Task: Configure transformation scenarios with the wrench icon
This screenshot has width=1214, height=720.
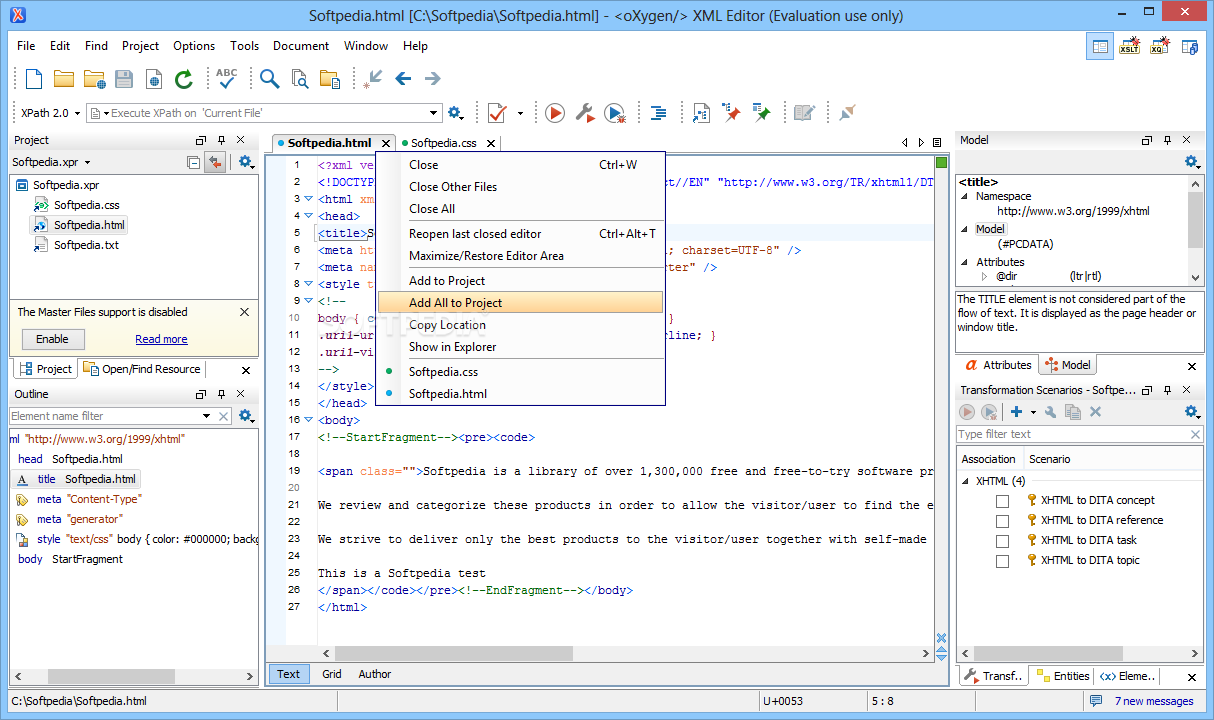Action: (585, 113)
